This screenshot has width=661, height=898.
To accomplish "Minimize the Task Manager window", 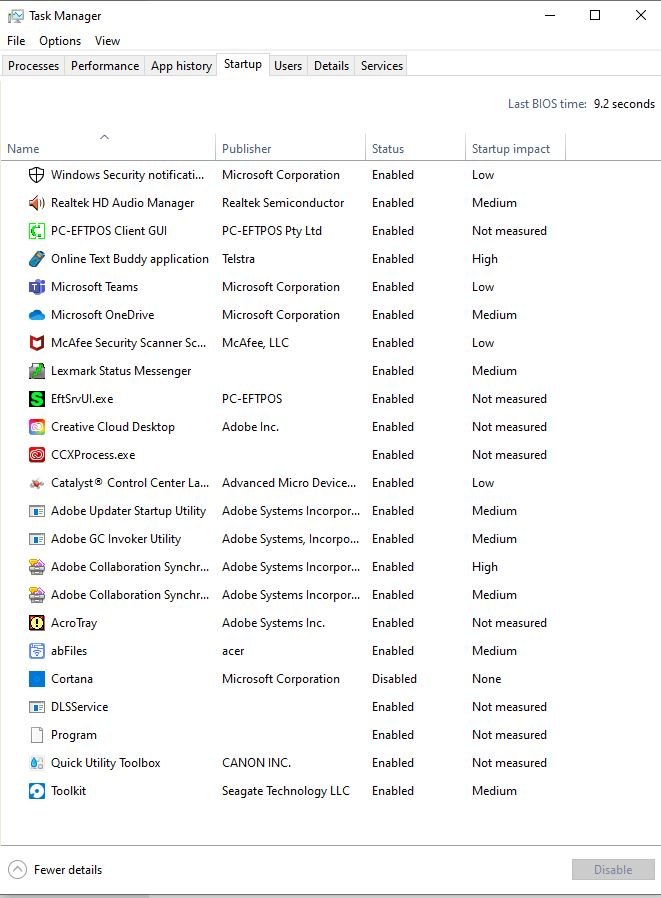I will click(x=550, y=15).
